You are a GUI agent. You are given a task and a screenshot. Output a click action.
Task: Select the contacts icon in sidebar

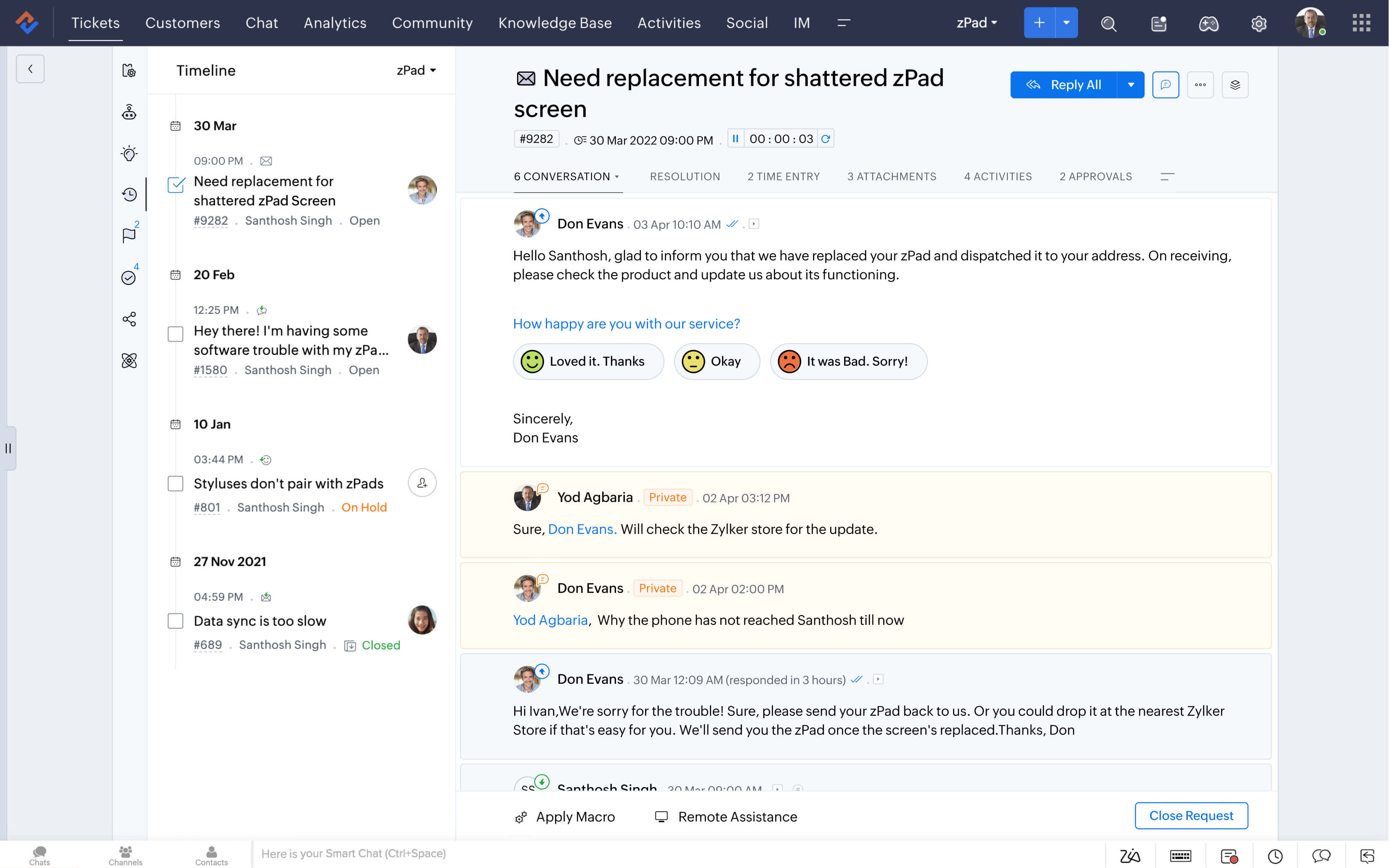coord(211,853)
